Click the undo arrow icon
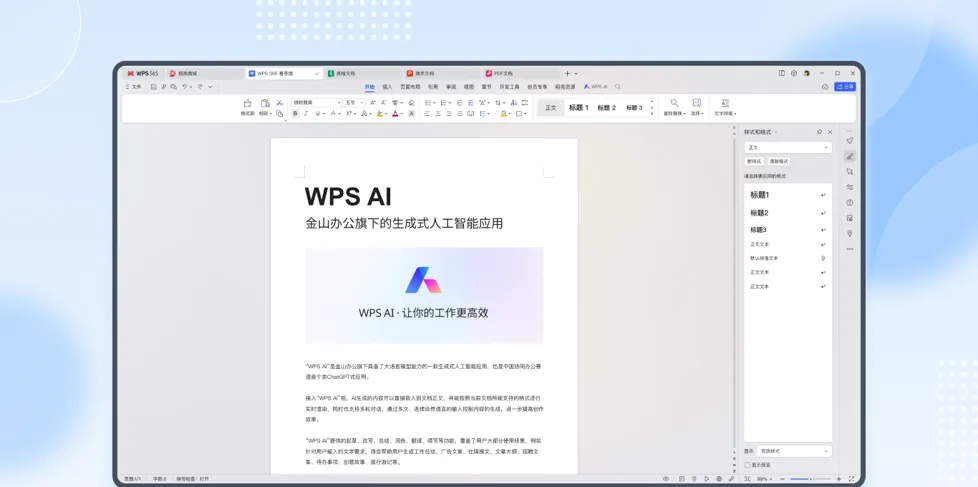Screen dimensions: 978x487 pyautogui.click(x=185, y=87)
